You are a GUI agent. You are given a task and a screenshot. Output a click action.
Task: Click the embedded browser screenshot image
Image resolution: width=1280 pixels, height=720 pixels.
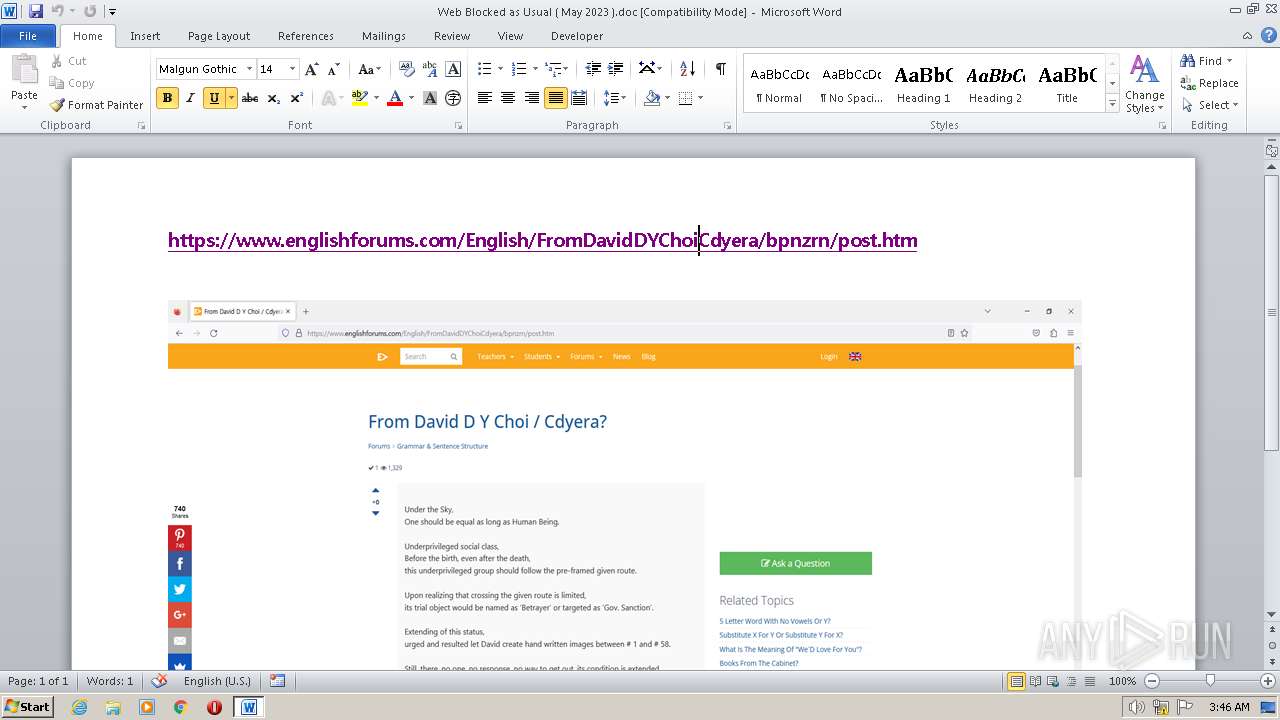point(625,485)
